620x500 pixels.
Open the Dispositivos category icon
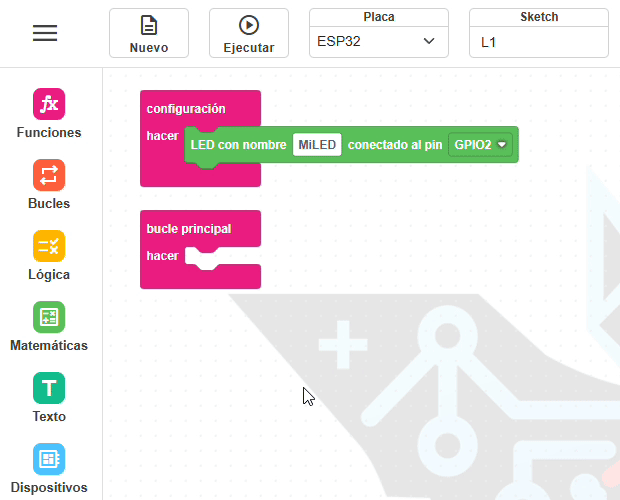49,459
